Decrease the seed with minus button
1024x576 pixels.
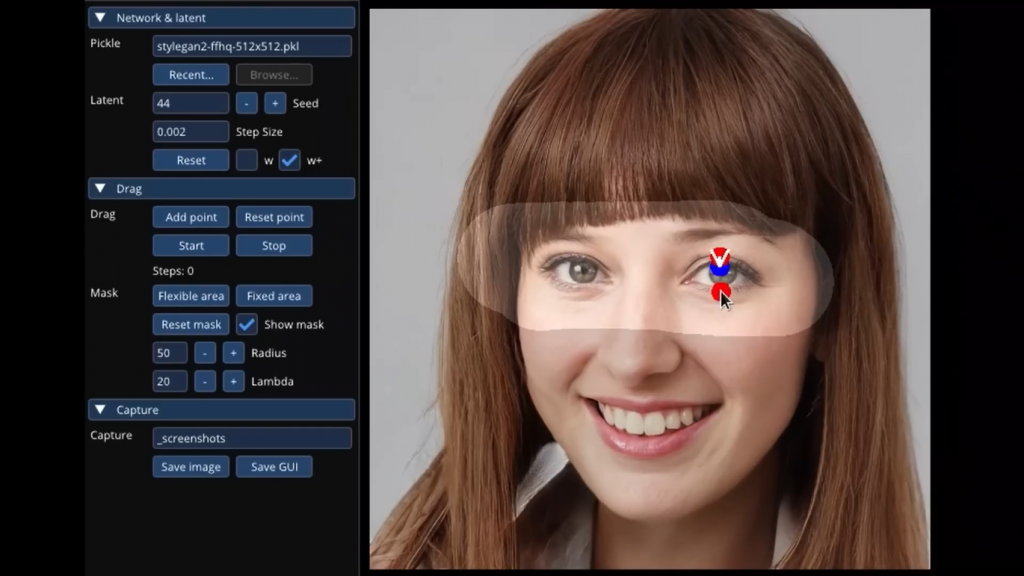(x=246, y=103)
